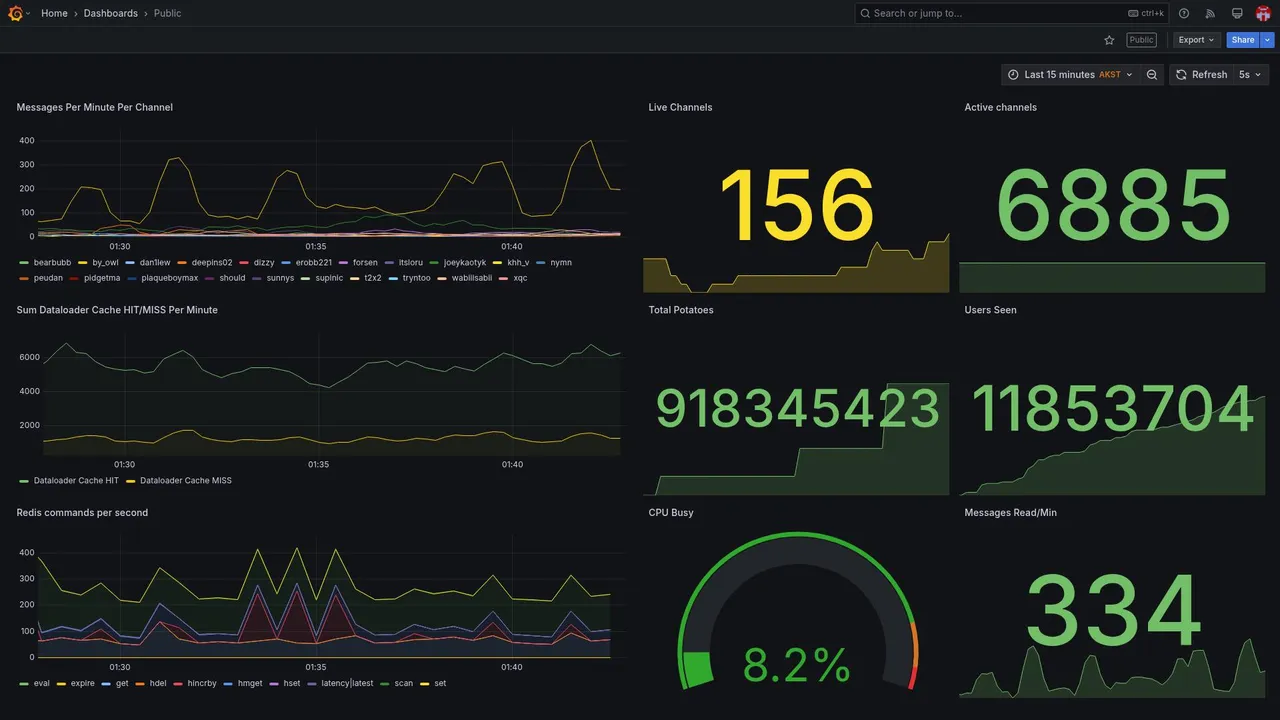Open the Export dropdown menu
The image size is (1280, 720).
(1196, 40)
